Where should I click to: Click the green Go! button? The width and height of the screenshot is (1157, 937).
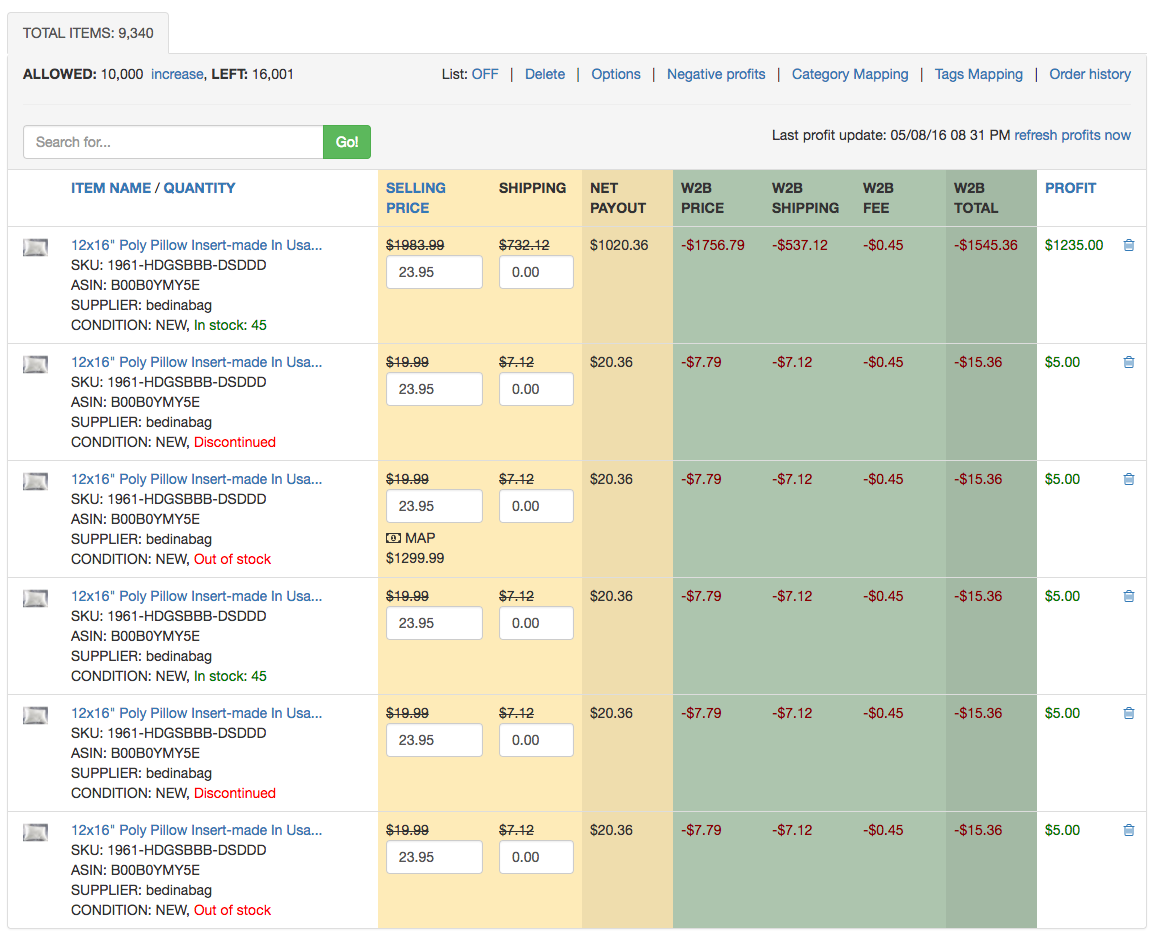pos(347,142)
